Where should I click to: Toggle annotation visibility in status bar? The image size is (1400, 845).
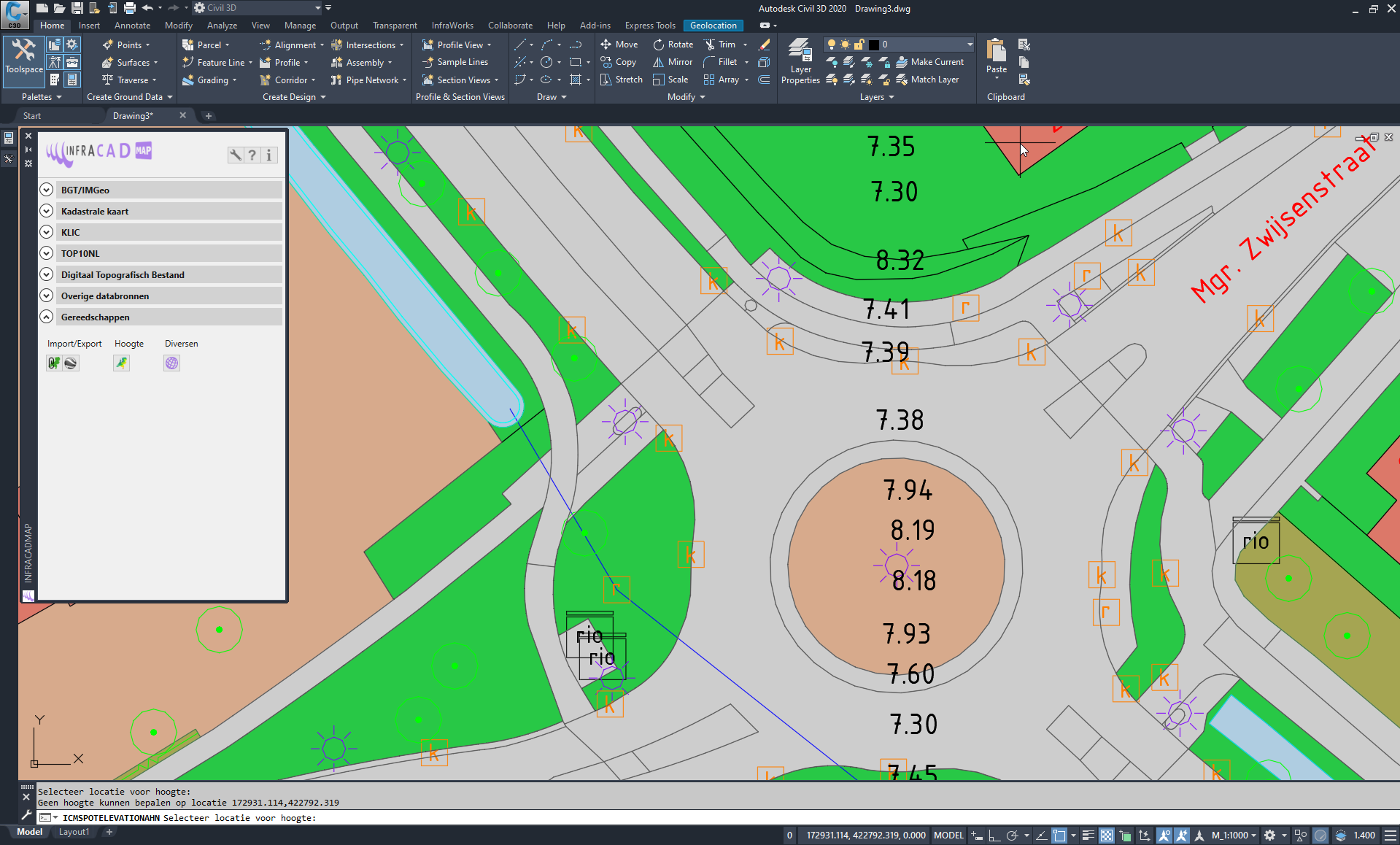pyautogui.click(x=1164, y=836)
